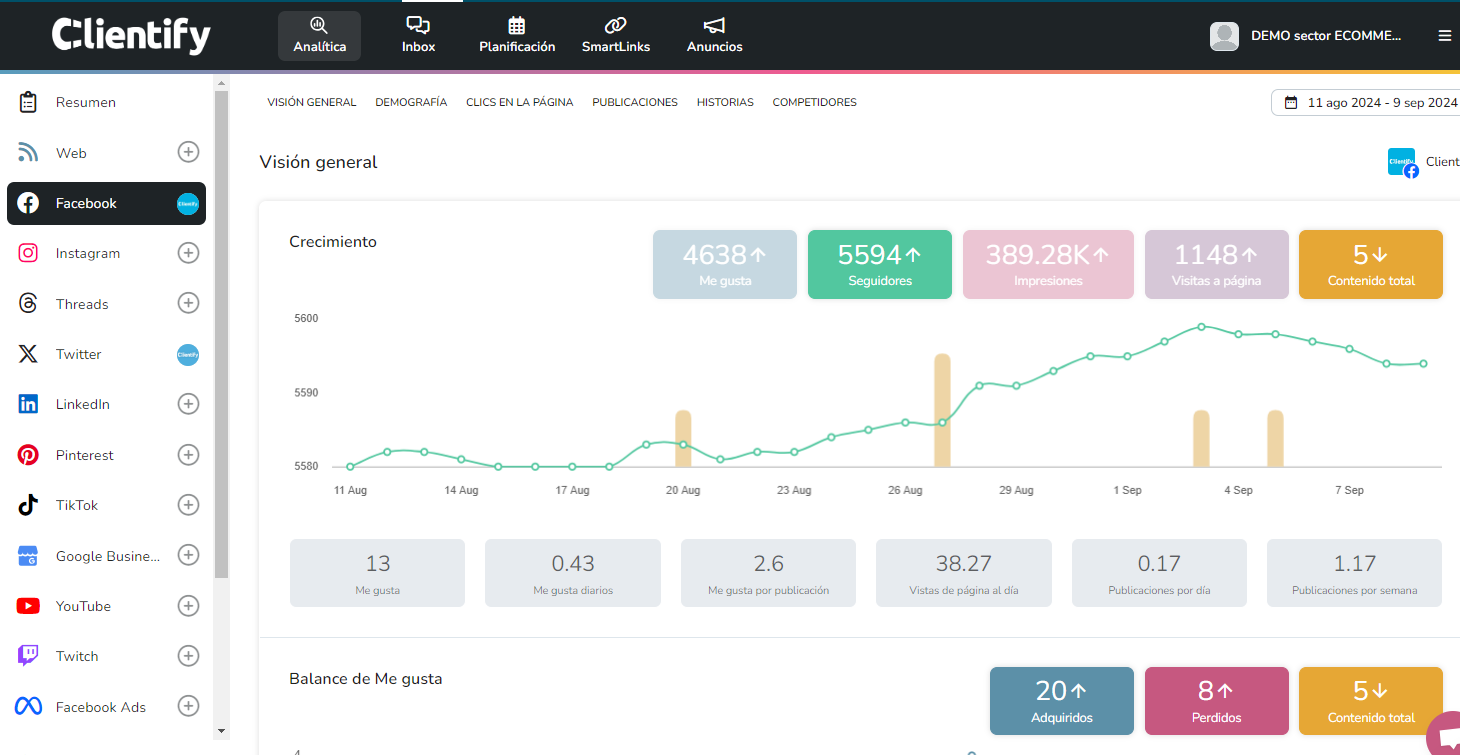Switch to the Historias tab
This screenshot has height=755, width=1460.
725,102
